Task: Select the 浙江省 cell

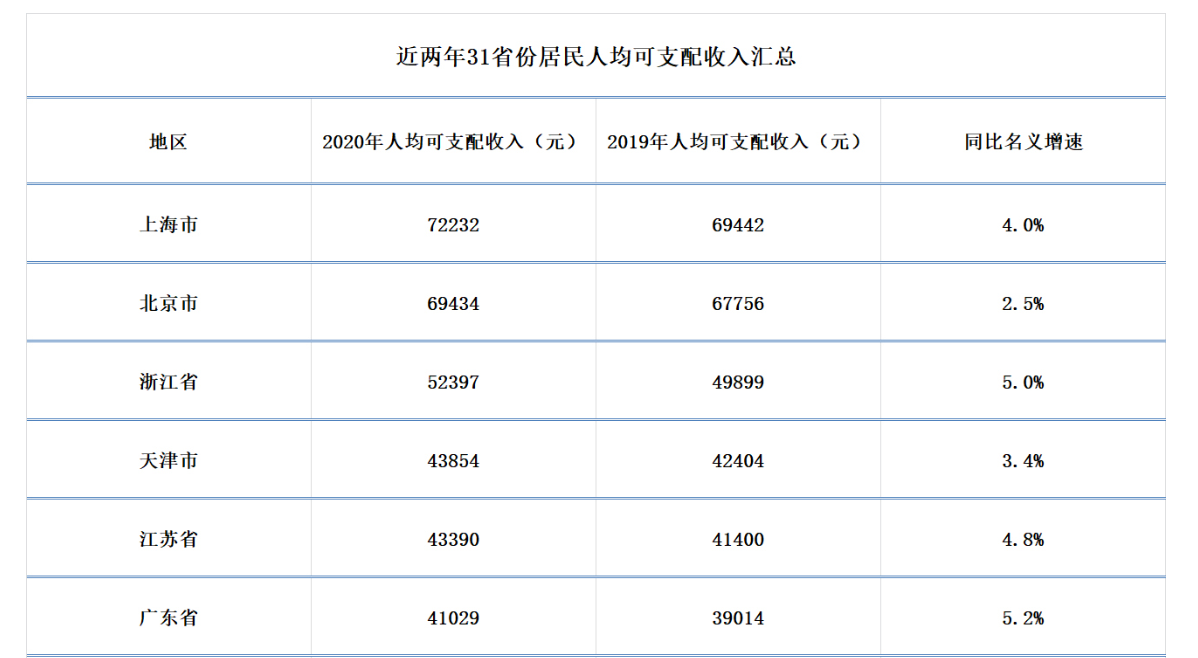Action: (168, 382)
